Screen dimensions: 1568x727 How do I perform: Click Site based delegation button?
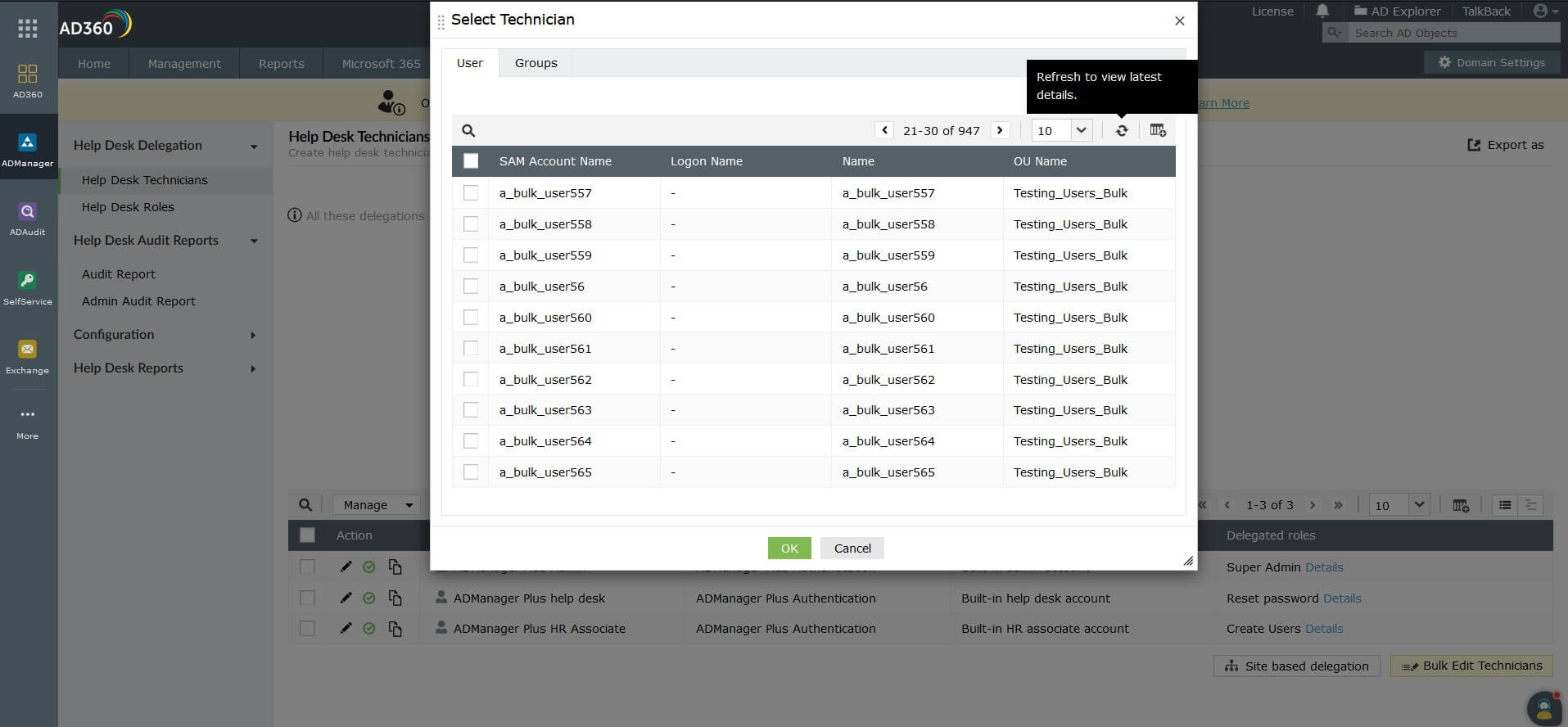pos(1297,666)
